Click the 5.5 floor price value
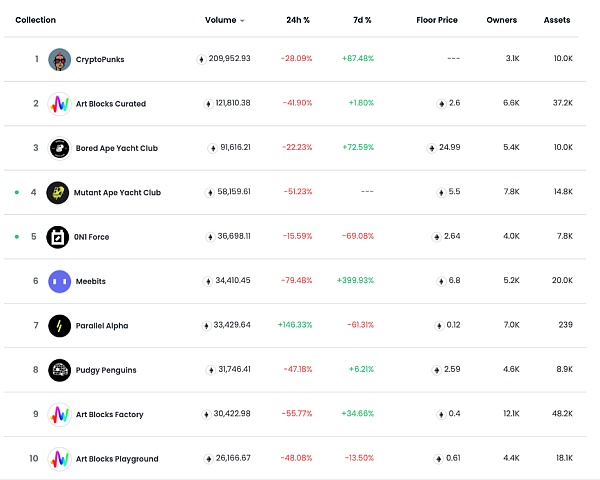Viewport: 600px width, 480px height. click(x=454, y=192)
